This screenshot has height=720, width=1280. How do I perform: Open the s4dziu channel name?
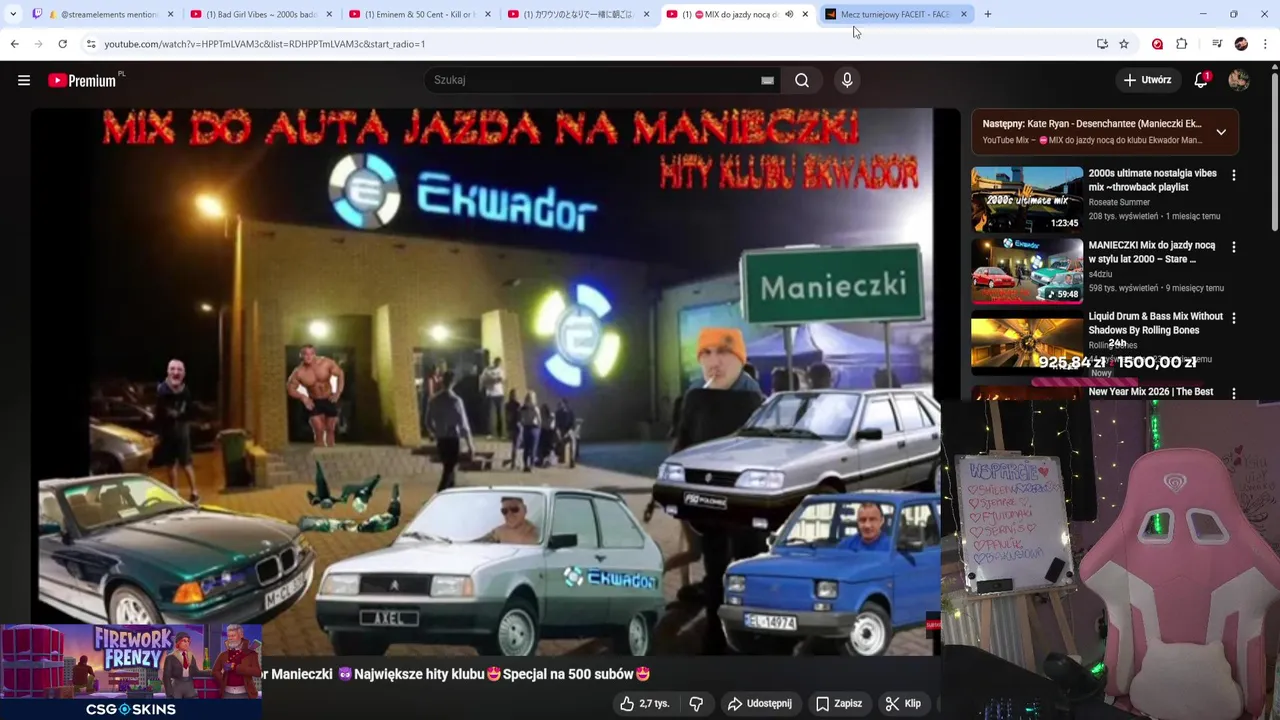point(1100,274)
